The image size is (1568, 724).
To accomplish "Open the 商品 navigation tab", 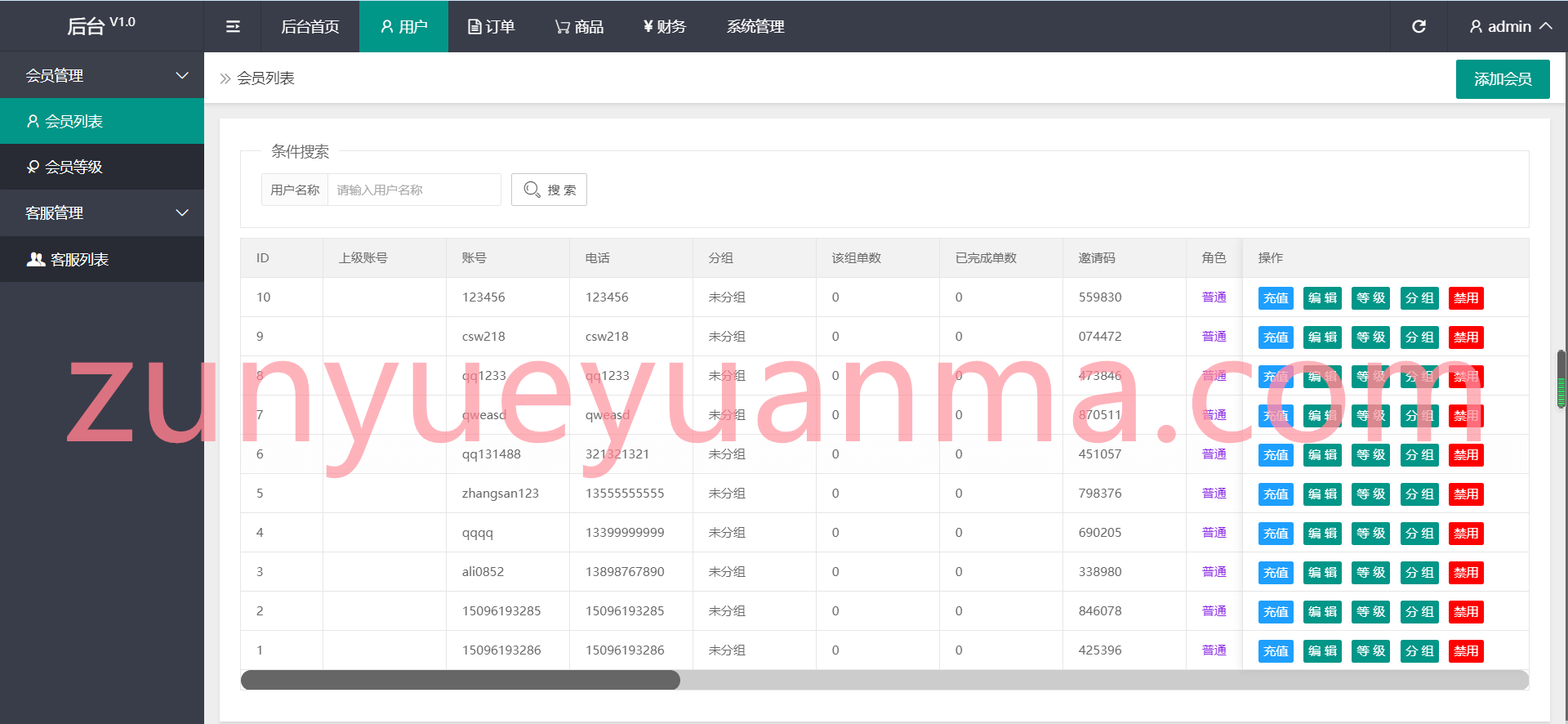I will click(579, 26).
